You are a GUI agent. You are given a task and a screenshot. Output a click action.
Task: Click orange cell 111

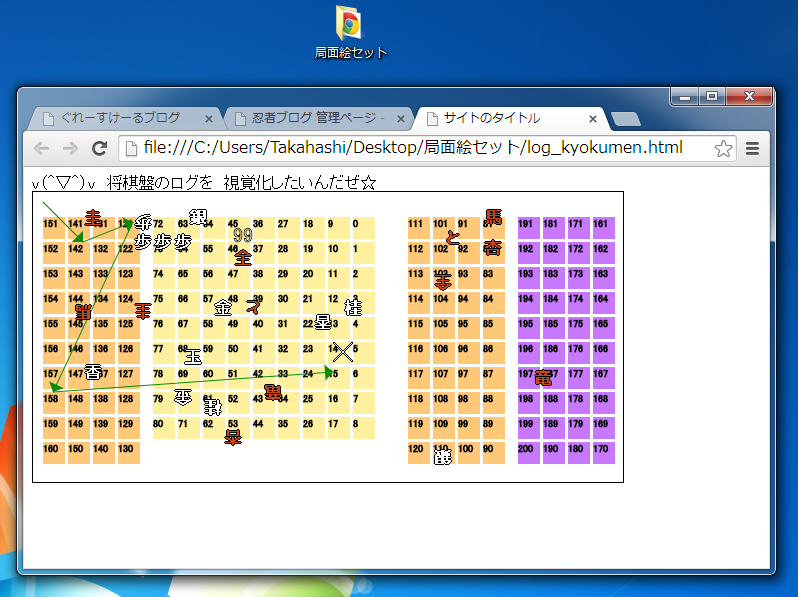(418, 228)
